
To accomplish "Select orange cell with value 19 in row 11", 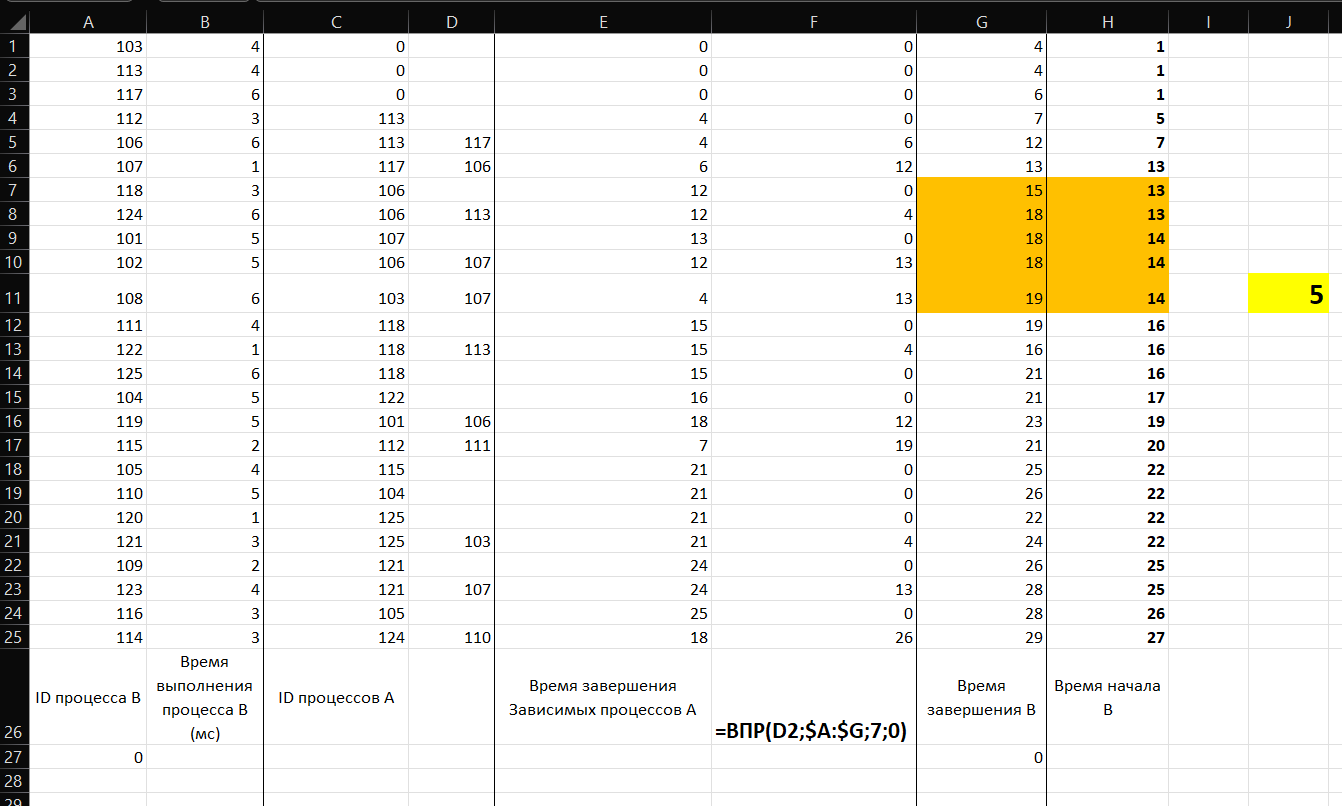I will coord(981,297).
